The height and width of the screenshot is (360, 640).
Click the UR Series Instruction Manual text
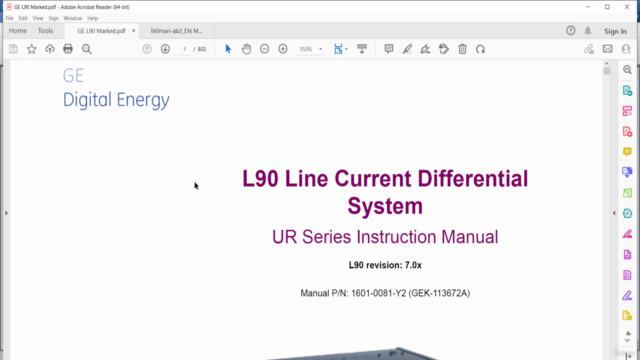tap(385, 237)
